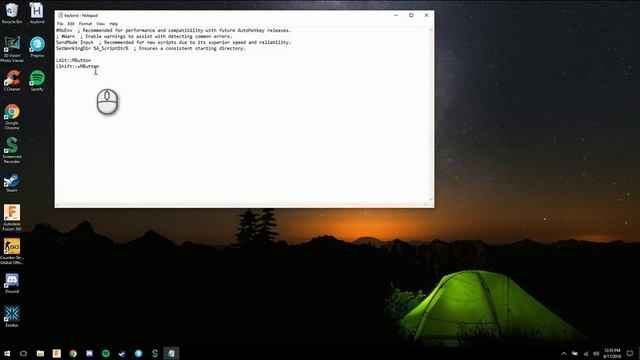
Task: Click the Notepad horizontal scrollbar
Action: 242,204
